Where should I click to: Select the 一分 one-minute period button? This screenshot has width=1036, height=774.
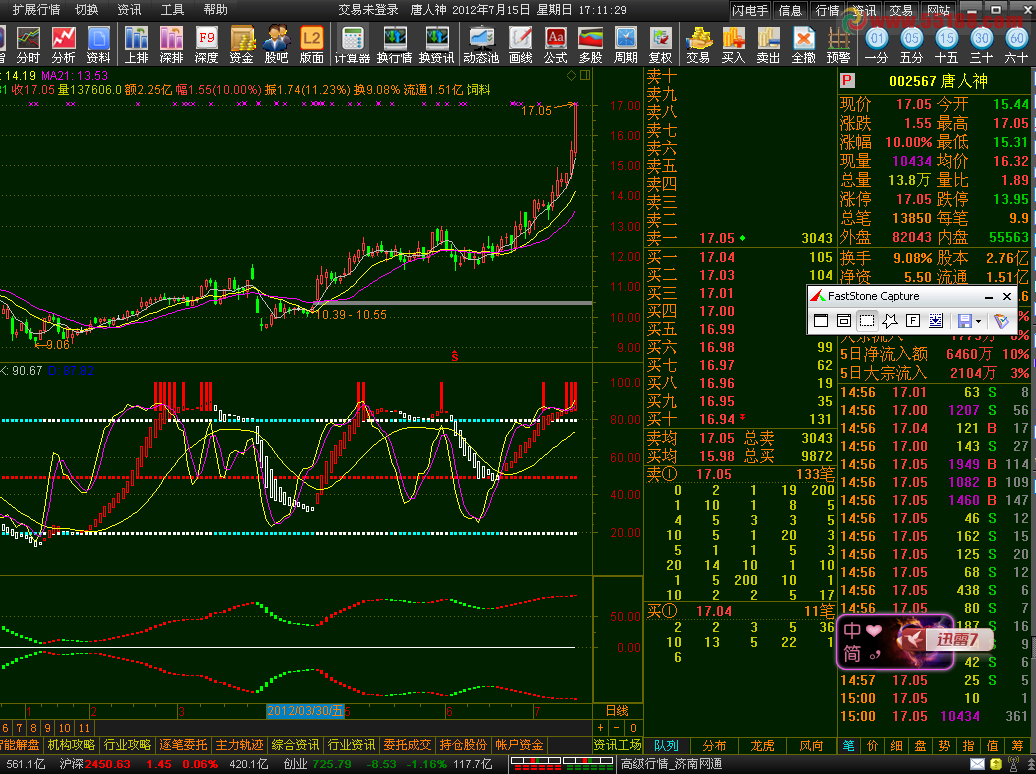pos(877,45)
